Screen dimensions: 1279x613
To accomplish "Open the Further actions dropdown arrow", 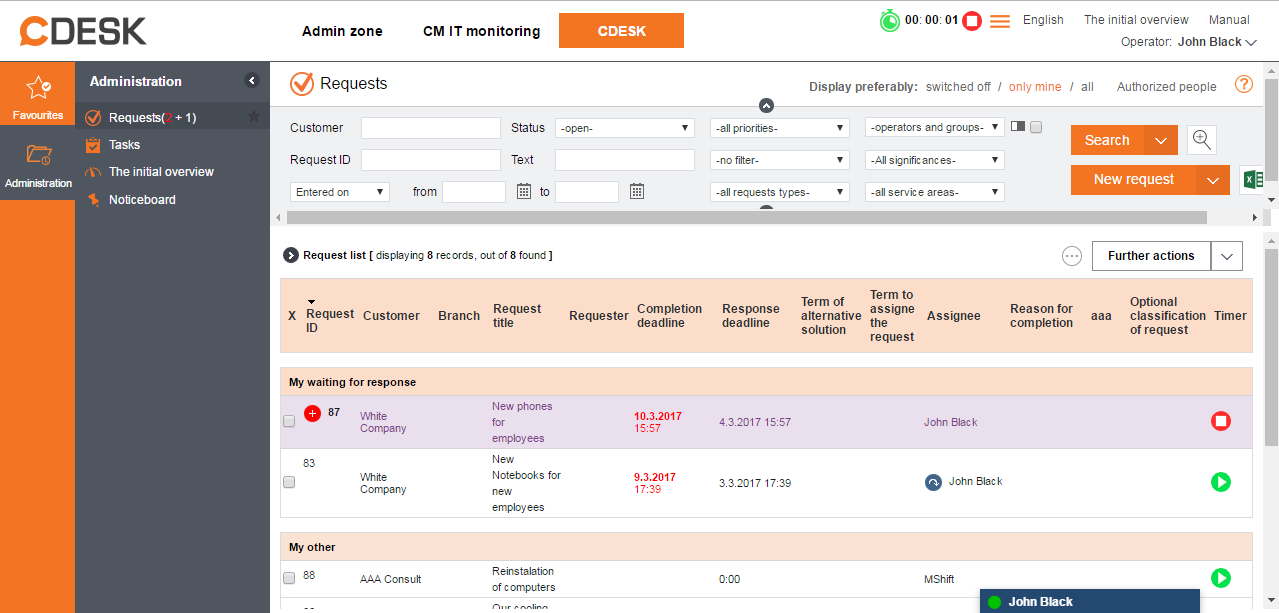I will pos(1226,256).
